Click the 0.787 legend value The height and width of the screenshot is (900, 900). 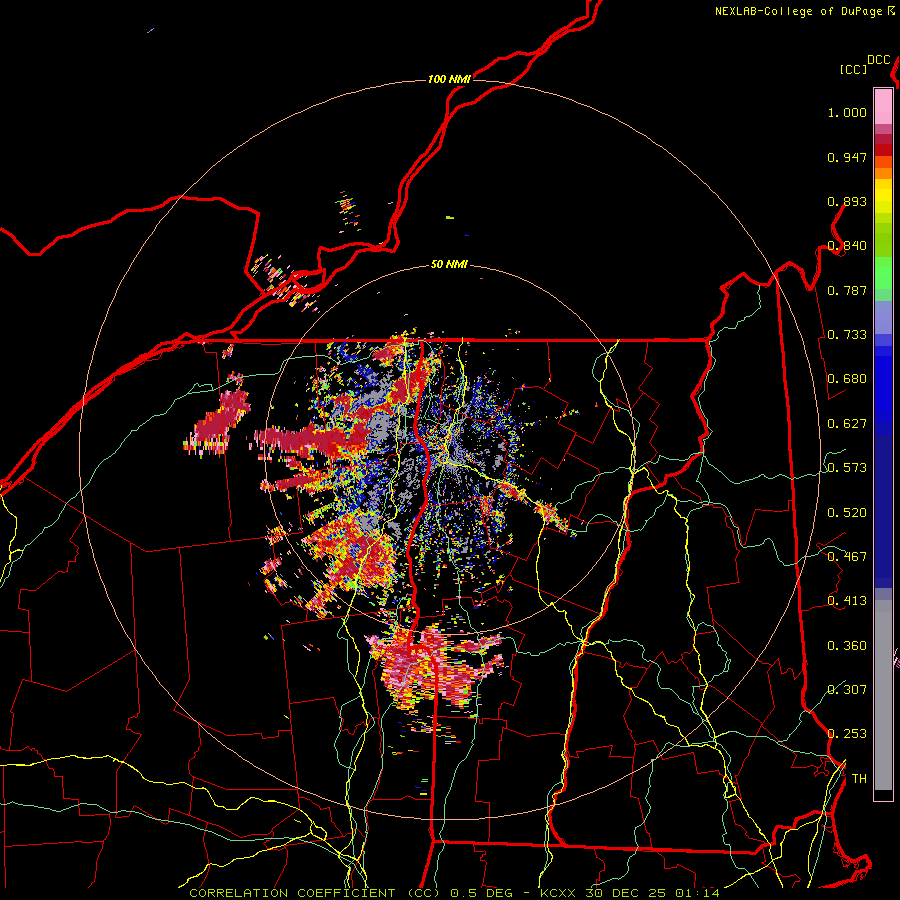[x=847, y=290]
